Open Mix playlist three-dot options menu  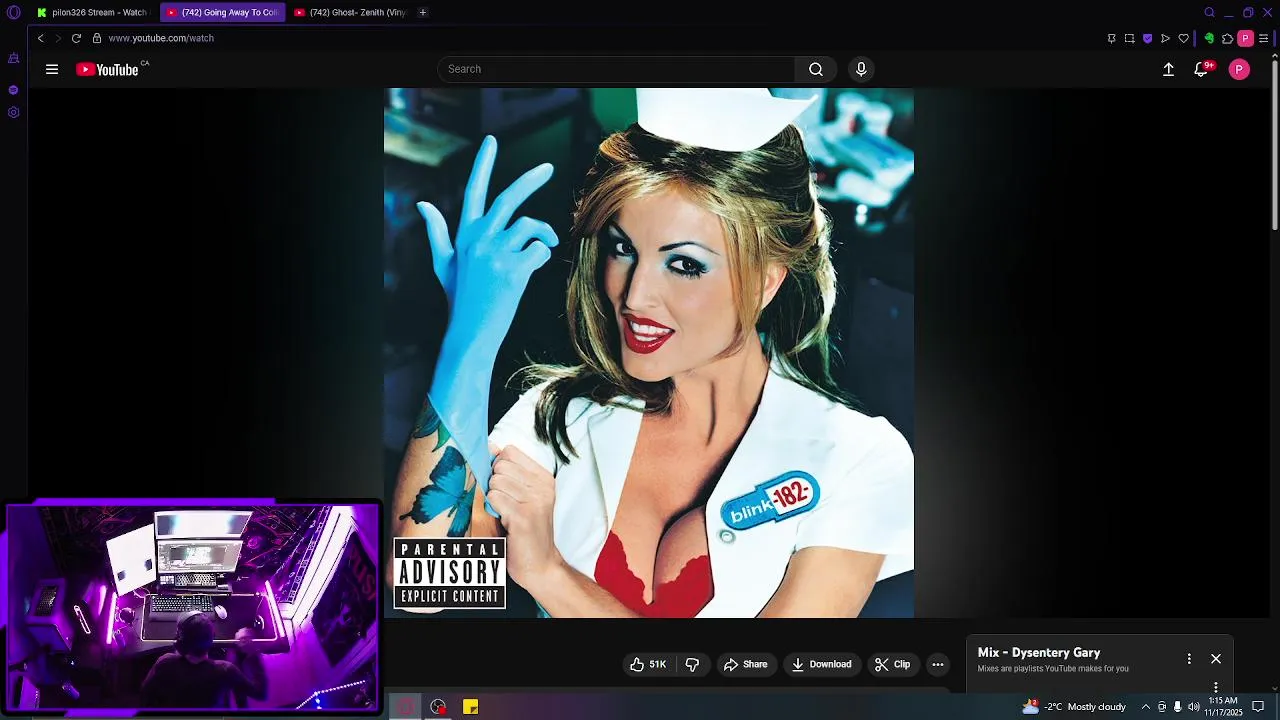click(x=1189, y=659)
